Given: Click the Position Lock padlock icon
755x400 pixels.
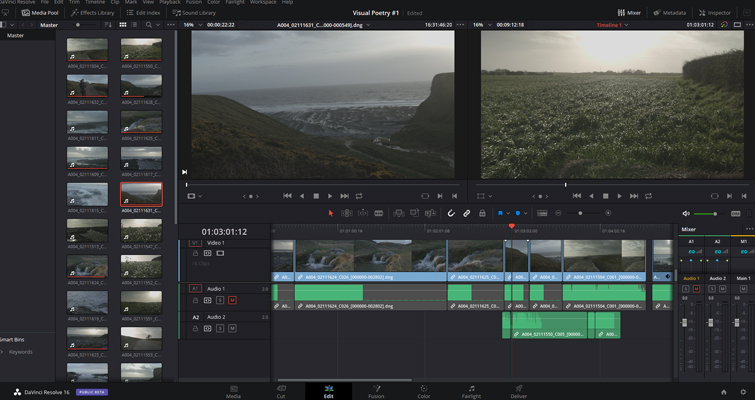Looking at the screenshot, I should (482, 213).
